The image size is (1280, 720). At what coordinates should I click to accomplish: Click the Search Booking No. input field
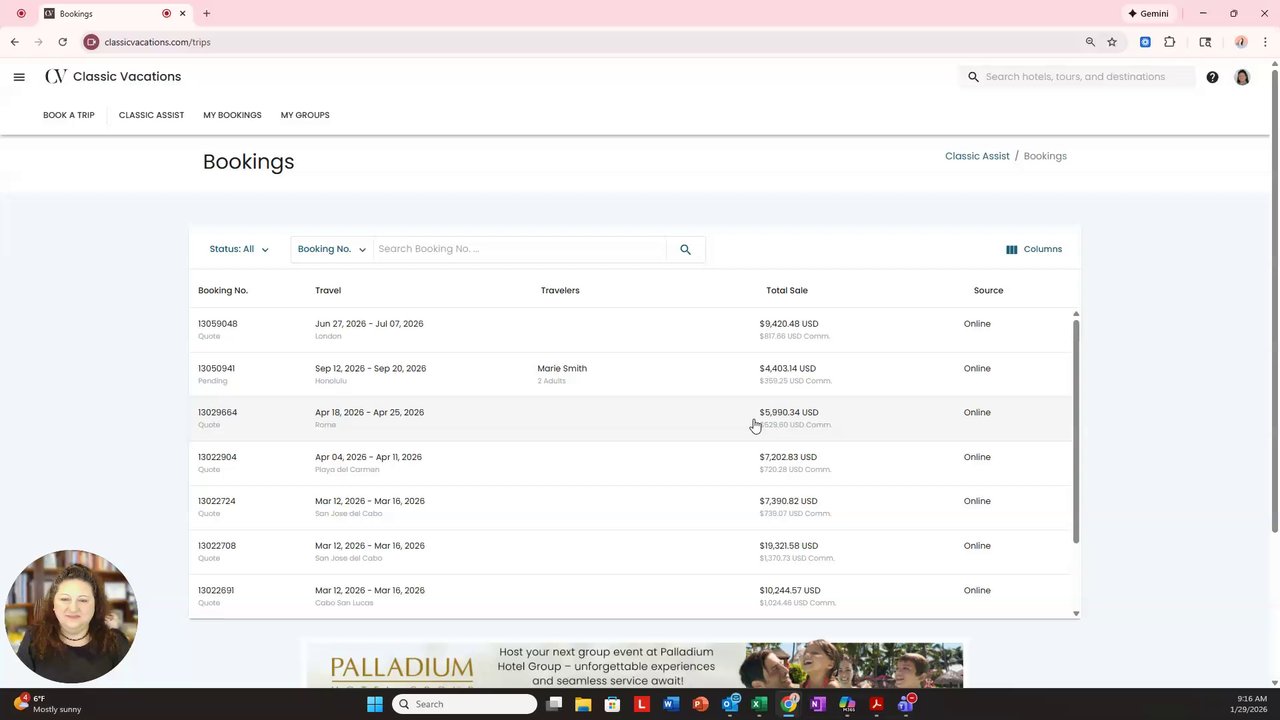click(x=519, y=249)
